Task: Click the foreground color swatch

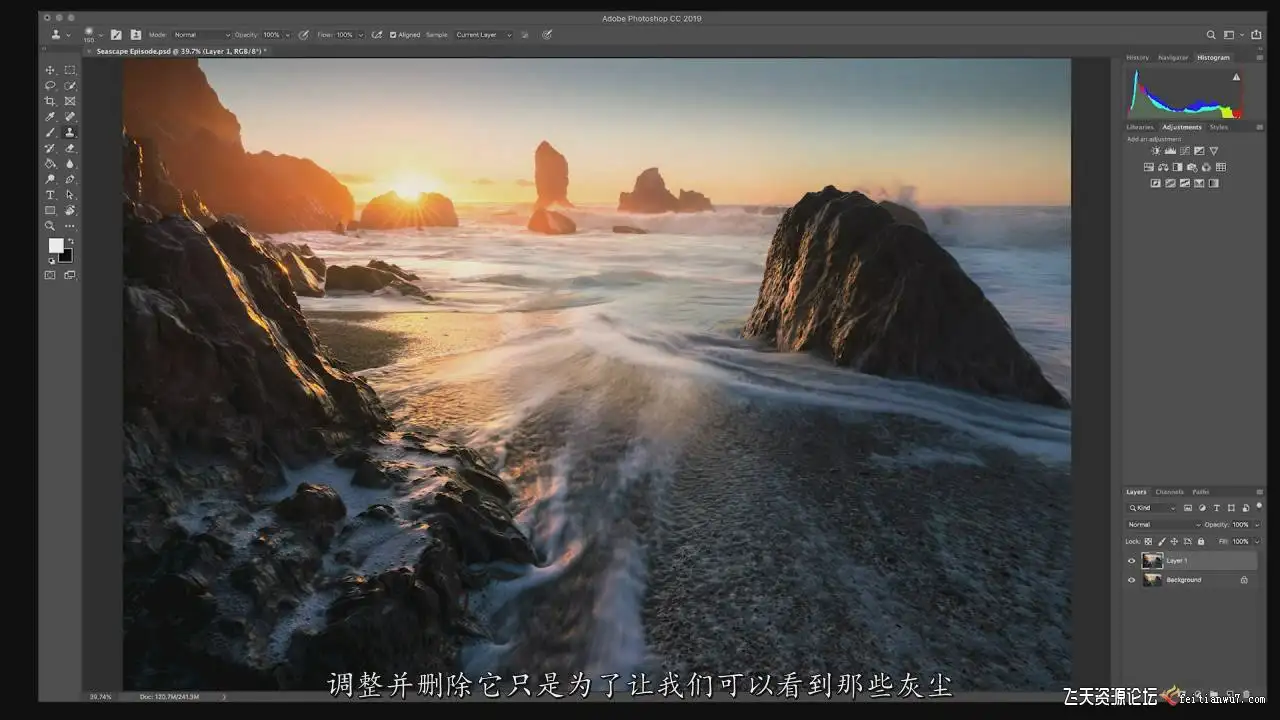Action: tap(56, 246)
